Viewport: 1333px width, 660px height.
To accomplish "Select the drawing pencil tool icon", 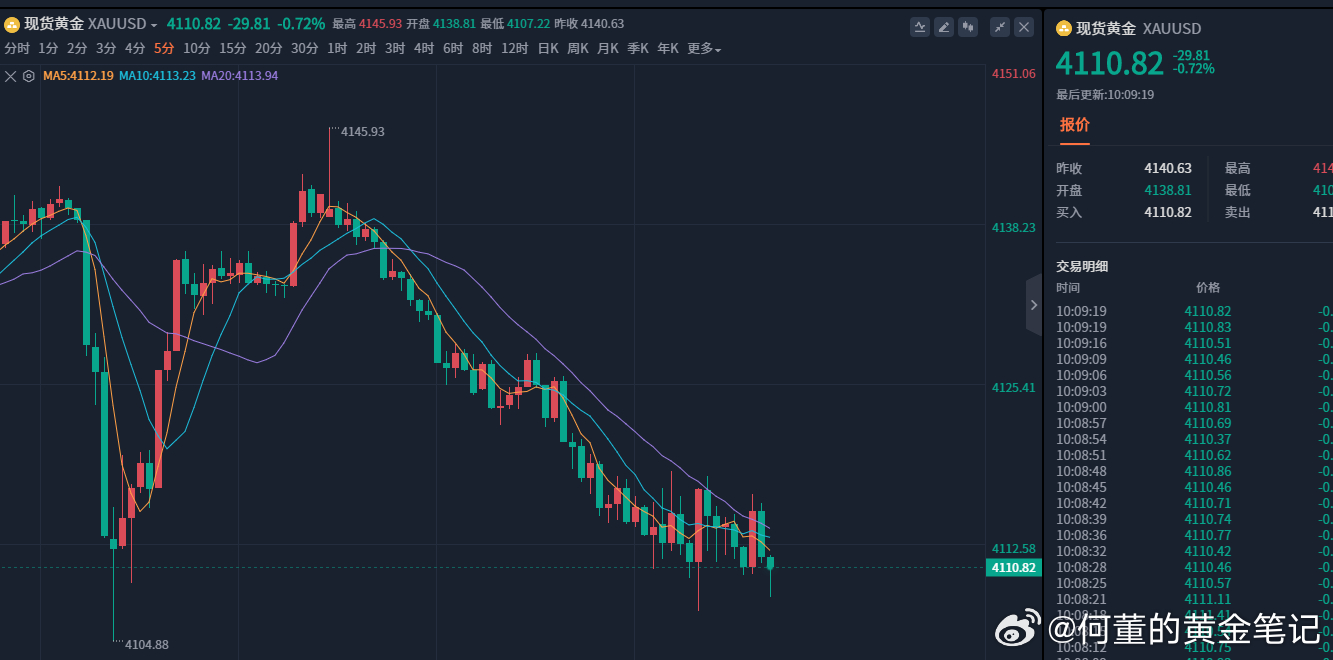I will click(944, 27).
